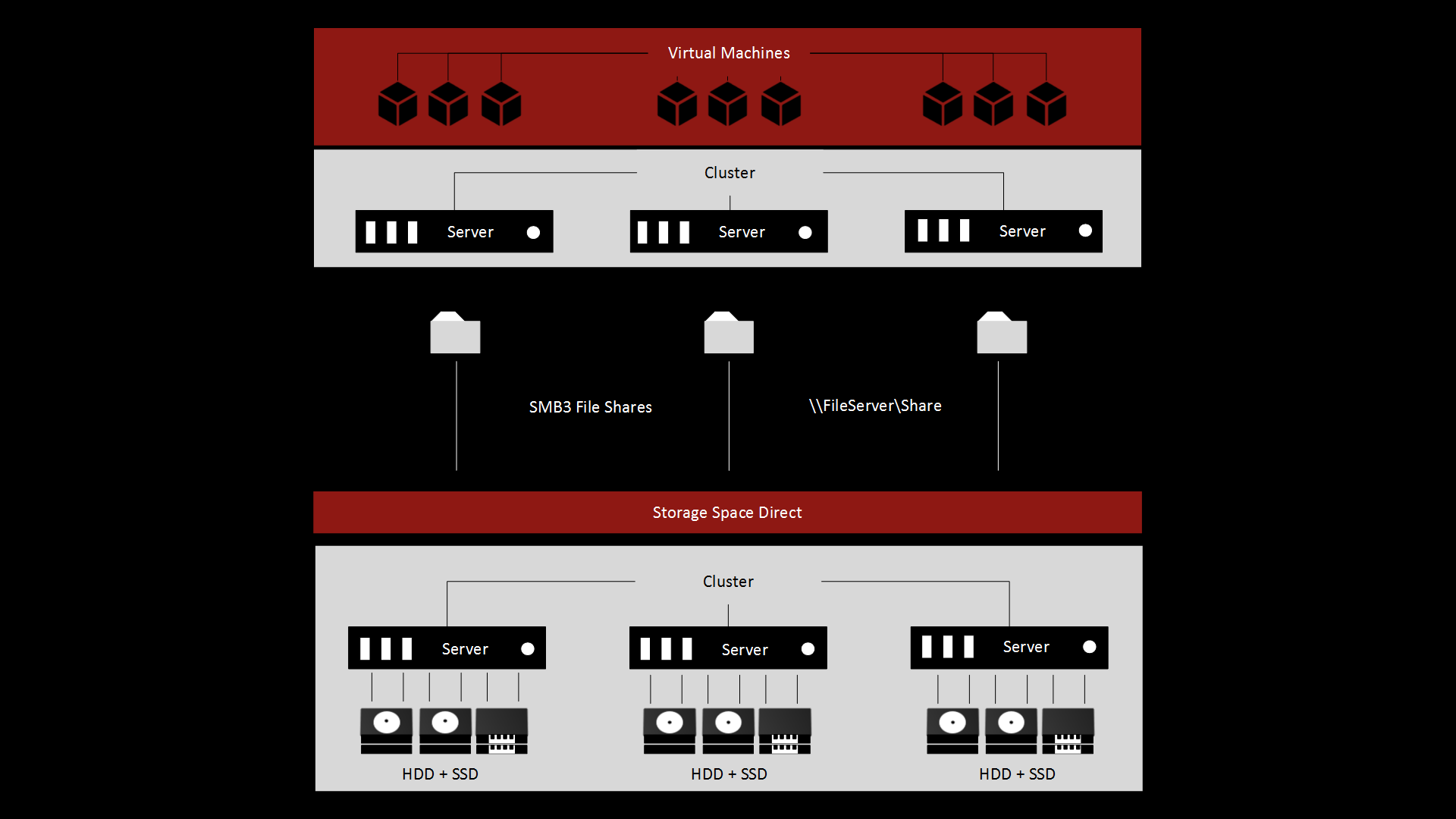Viewport: 1456px width, 819px height.
Task: Click the HDD + SSD label under the middle server
Action: [x=729, y=774]
